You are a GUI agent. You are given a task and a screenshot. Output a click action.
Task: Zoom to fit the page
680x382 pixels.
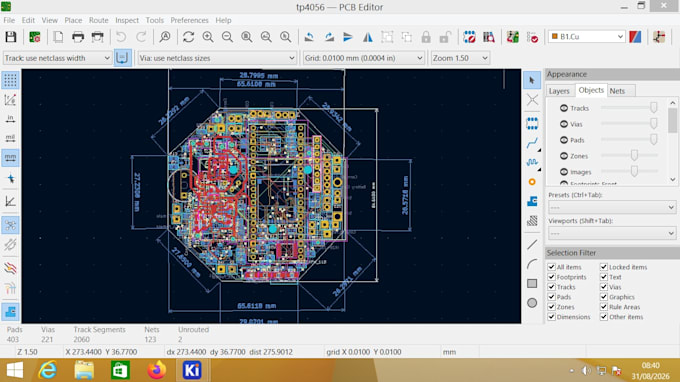click(247, 37)
